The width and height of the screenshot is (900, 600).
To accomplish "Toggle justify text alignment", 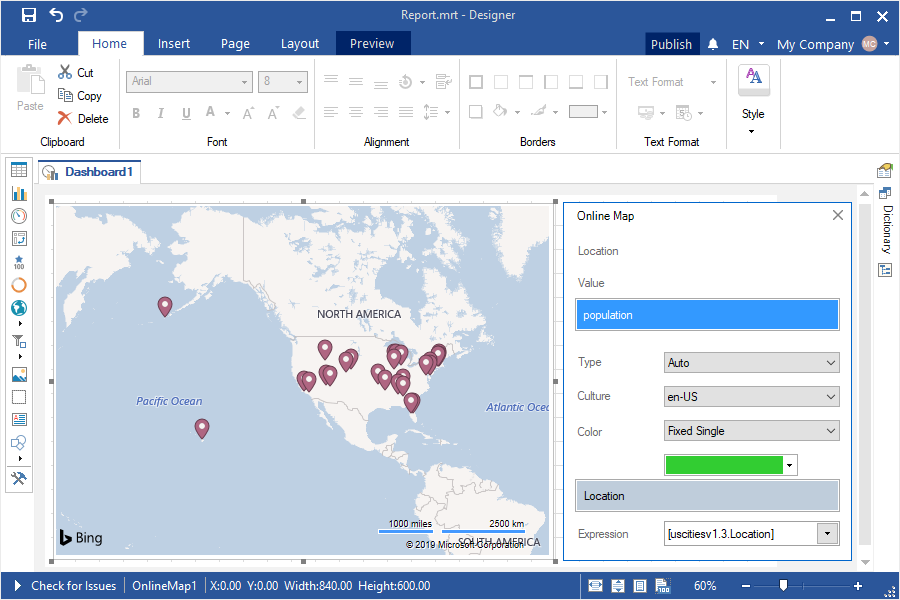I will 406,111.
